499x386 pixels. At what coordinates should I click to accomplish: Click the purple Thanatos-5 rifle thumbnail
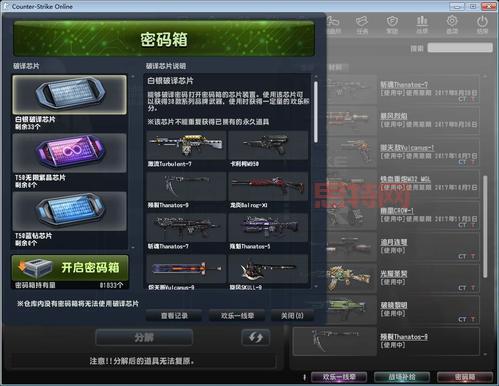click(268, 228)
